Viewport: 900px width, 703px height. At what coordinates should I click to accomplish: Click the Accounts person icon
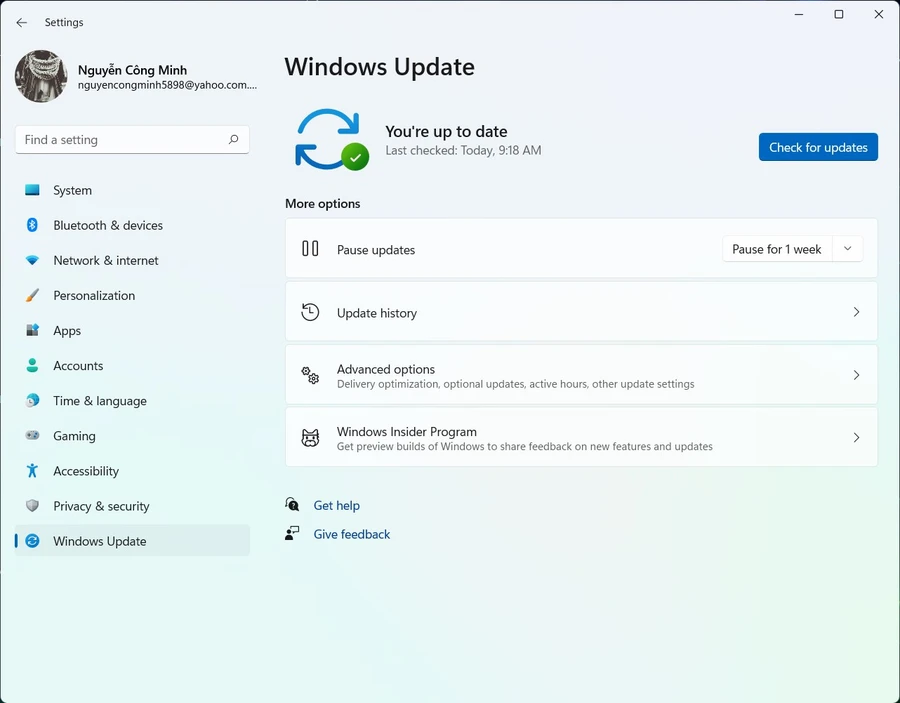click(x=32, y=366)
